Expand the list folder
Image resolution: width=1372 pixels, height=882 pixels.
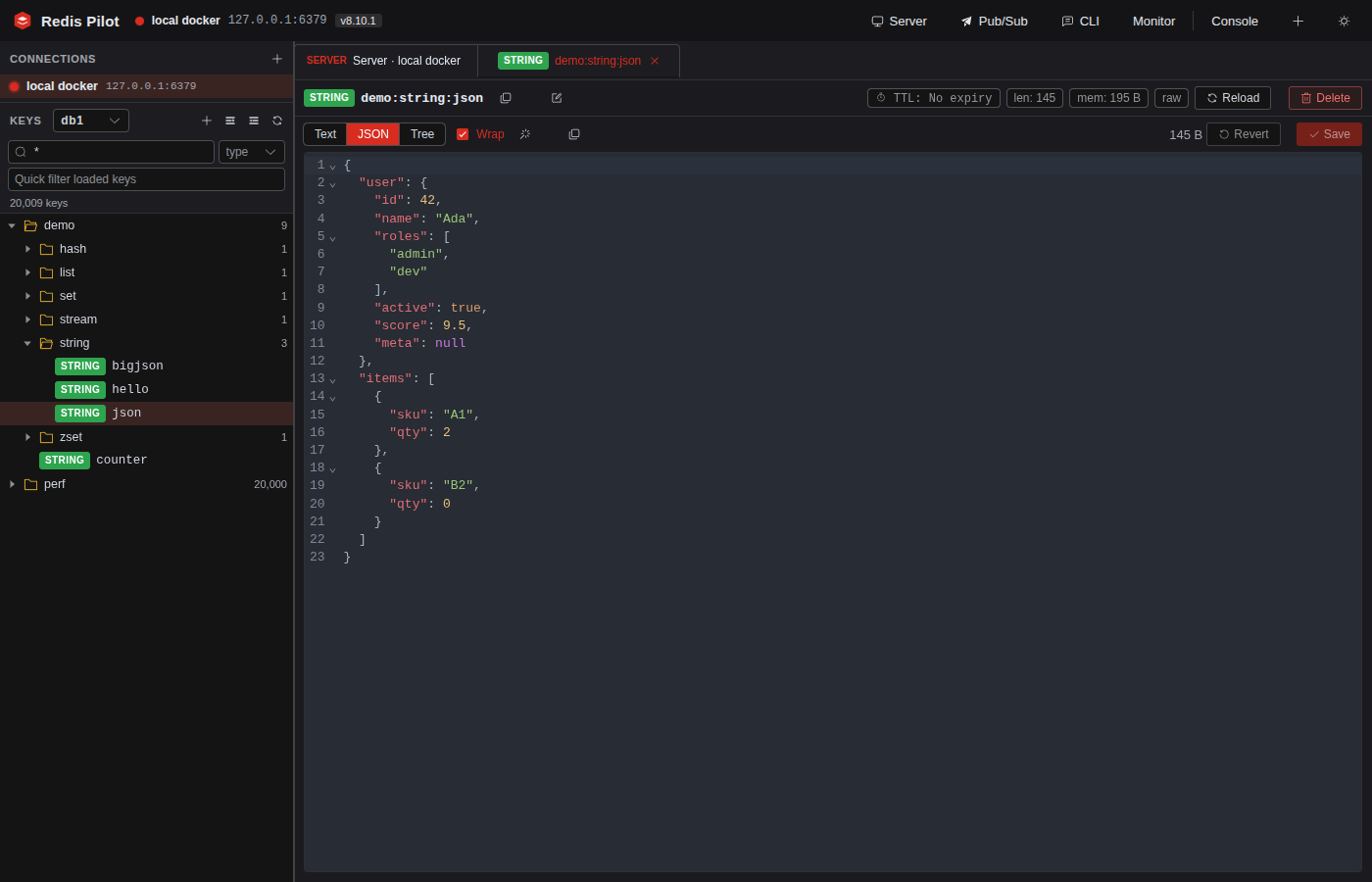pos(27,272)
